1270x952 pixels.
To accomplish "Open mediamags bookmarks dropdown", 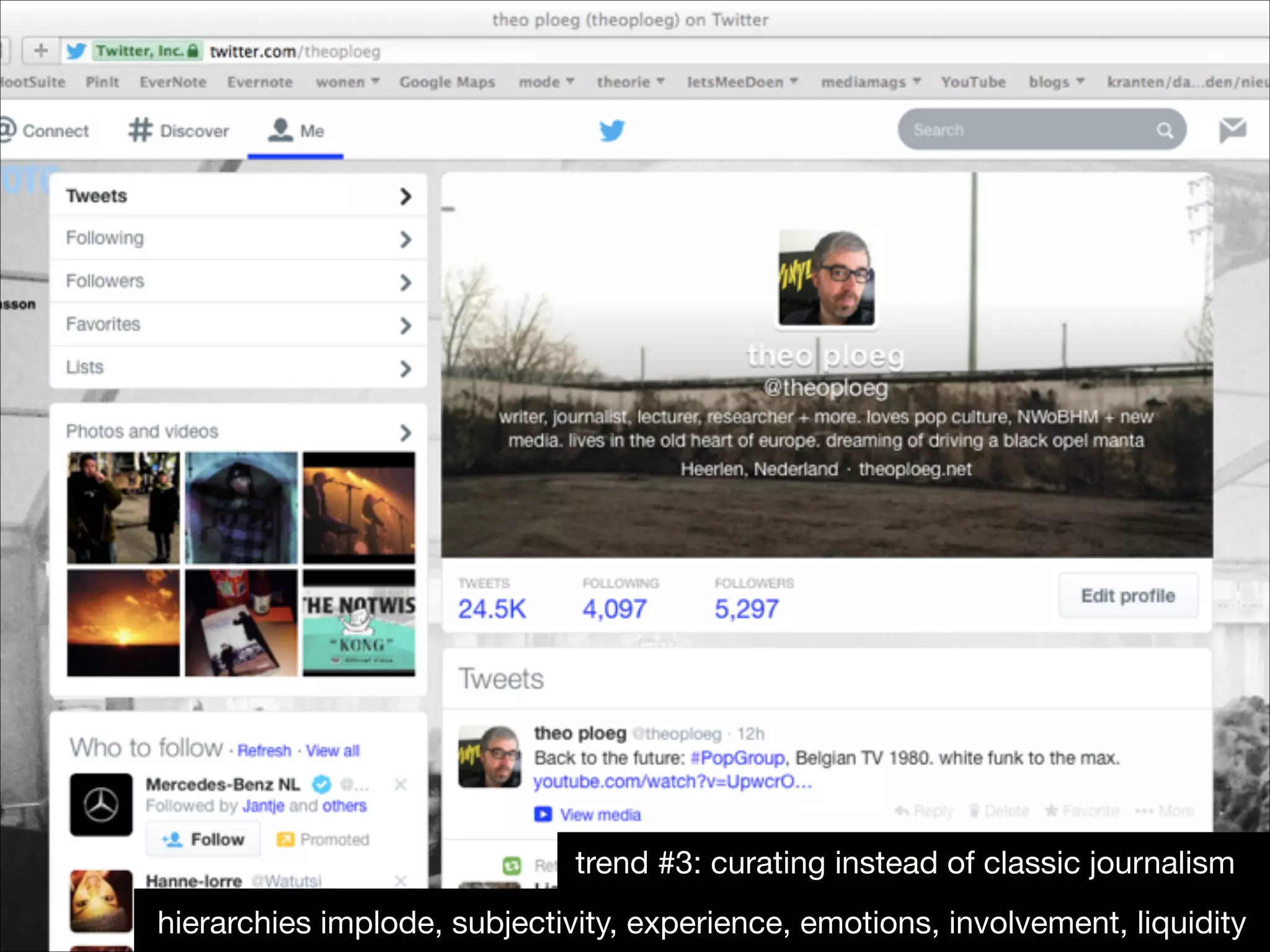I will [x=871, y=82].
